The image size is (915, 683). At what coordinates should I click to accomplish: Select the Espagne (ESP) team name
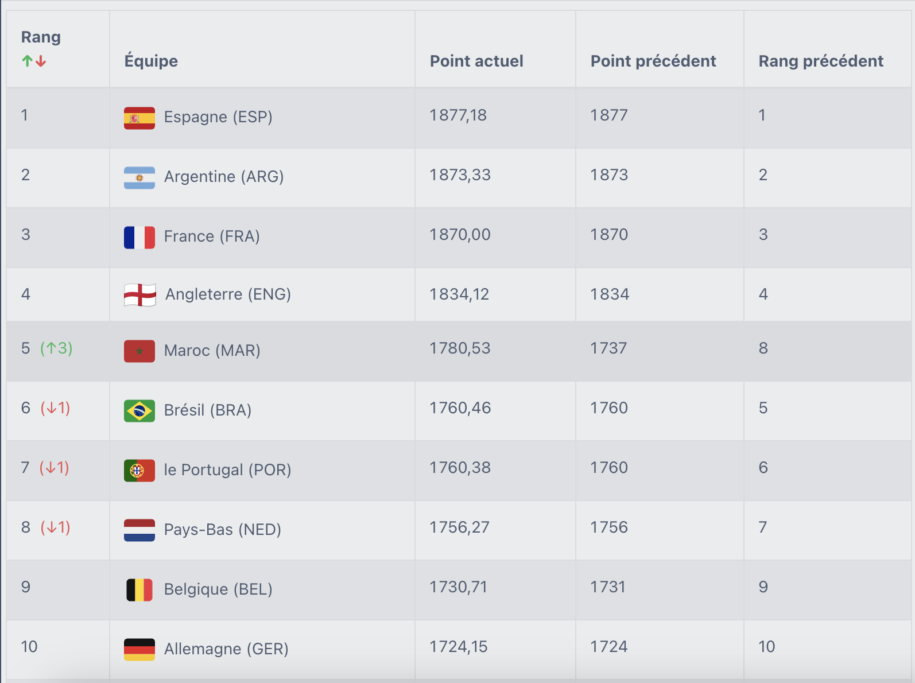218,117
